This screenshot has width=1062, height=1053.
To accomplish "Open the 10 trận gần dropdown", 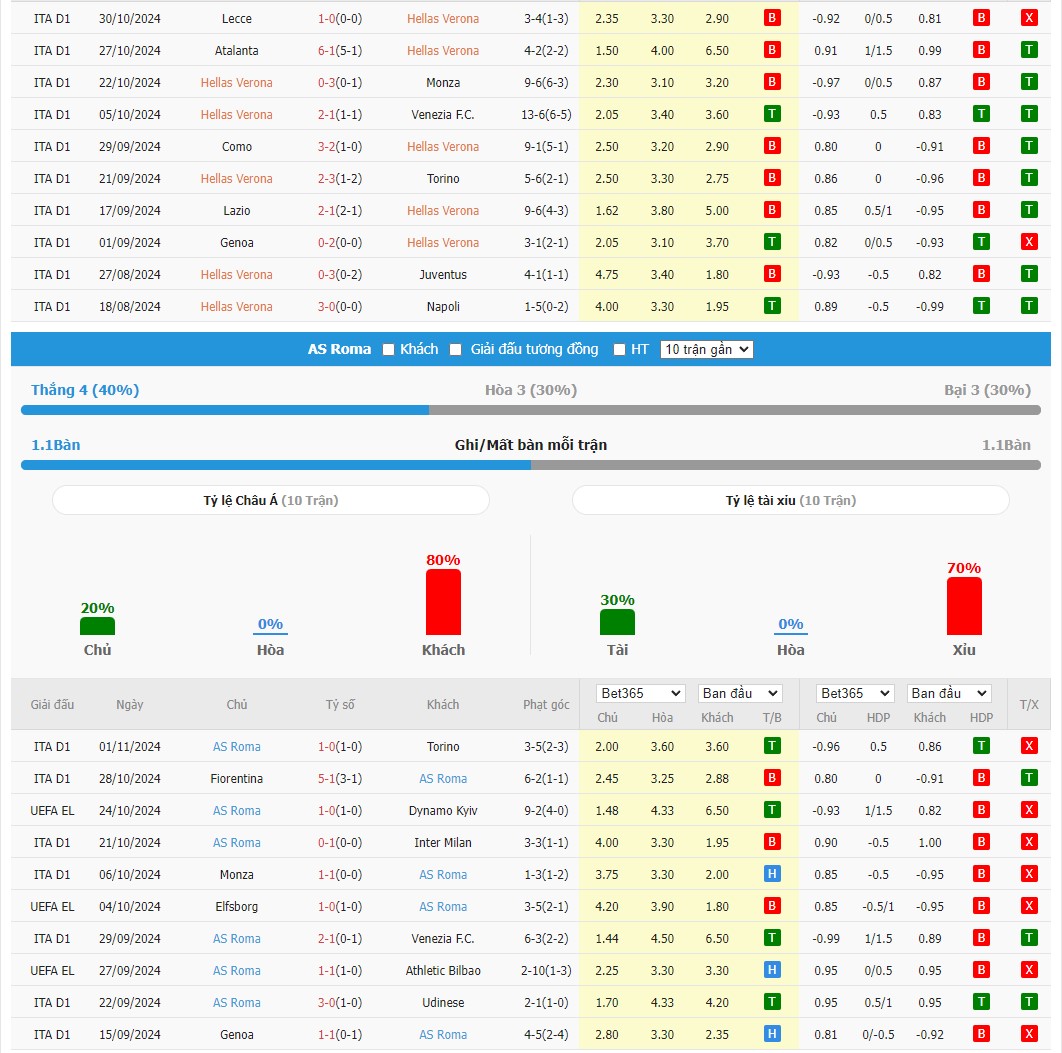I will pyautogui.click(x=706, y=349).
